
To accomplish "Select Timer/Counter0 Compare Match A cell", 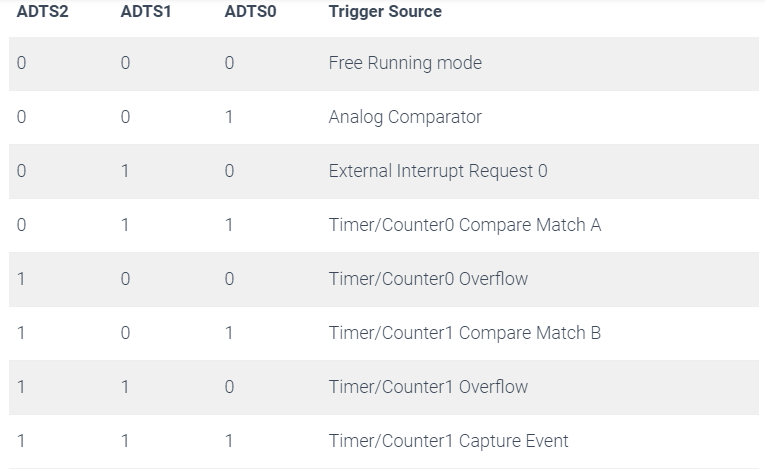I will tap(464, 225).
